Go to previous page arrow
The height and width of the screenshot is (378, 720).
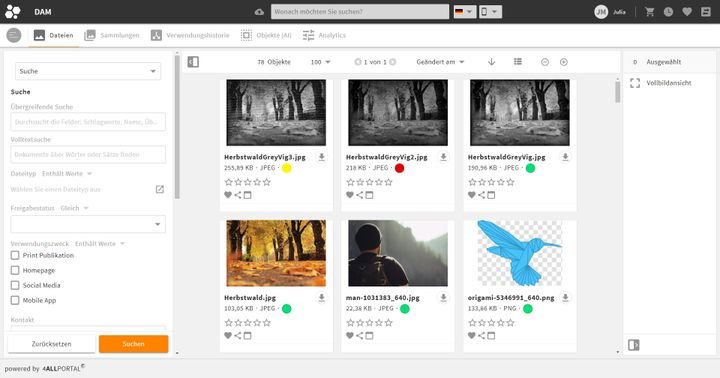click(358, 62)
